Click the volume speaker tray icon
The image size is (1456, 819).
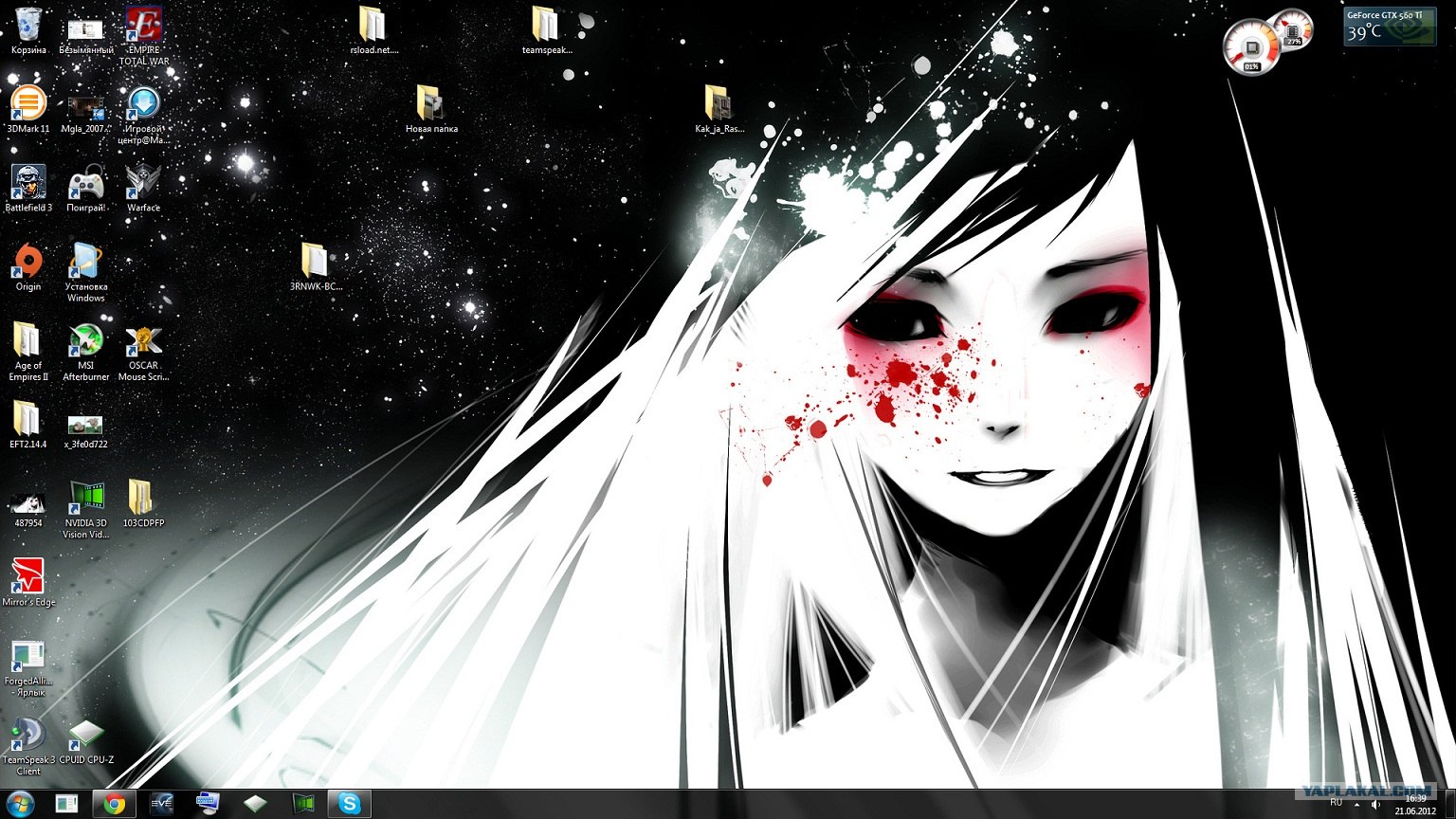(x=1375, y=805)
